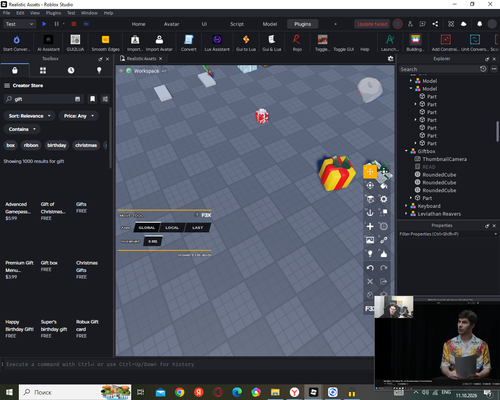
Task: Open the Toolbox creations lightbulb tab
Action: pos(99,70)
